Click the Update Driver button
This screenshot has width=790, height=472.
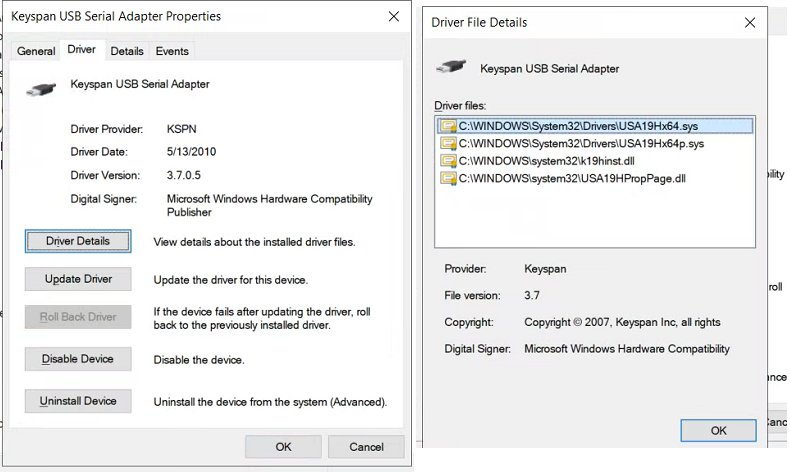click(78, 279)
